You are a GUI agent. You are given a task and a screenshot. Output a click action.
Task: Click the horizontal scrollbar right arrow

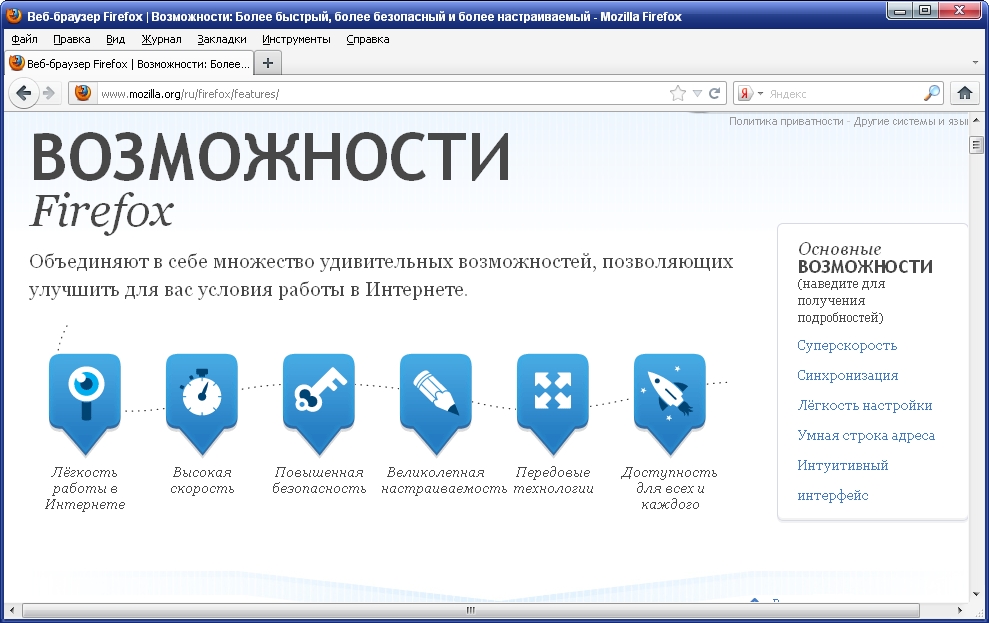coord(959,610)
